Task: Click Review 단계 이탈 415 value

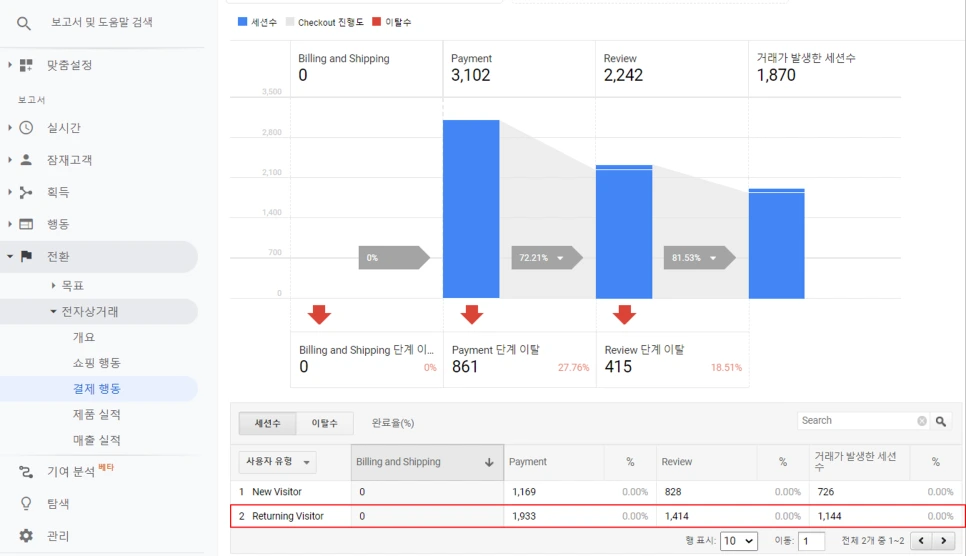Action: [x=618, y=367]
